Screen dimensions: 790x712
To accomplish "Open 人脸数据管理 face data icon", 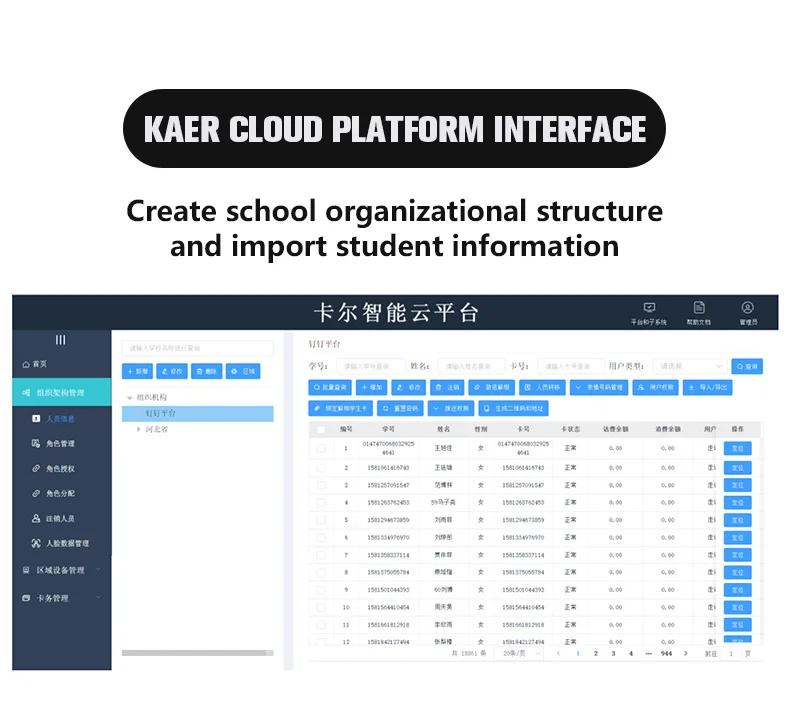I will (x=36, y=543).
